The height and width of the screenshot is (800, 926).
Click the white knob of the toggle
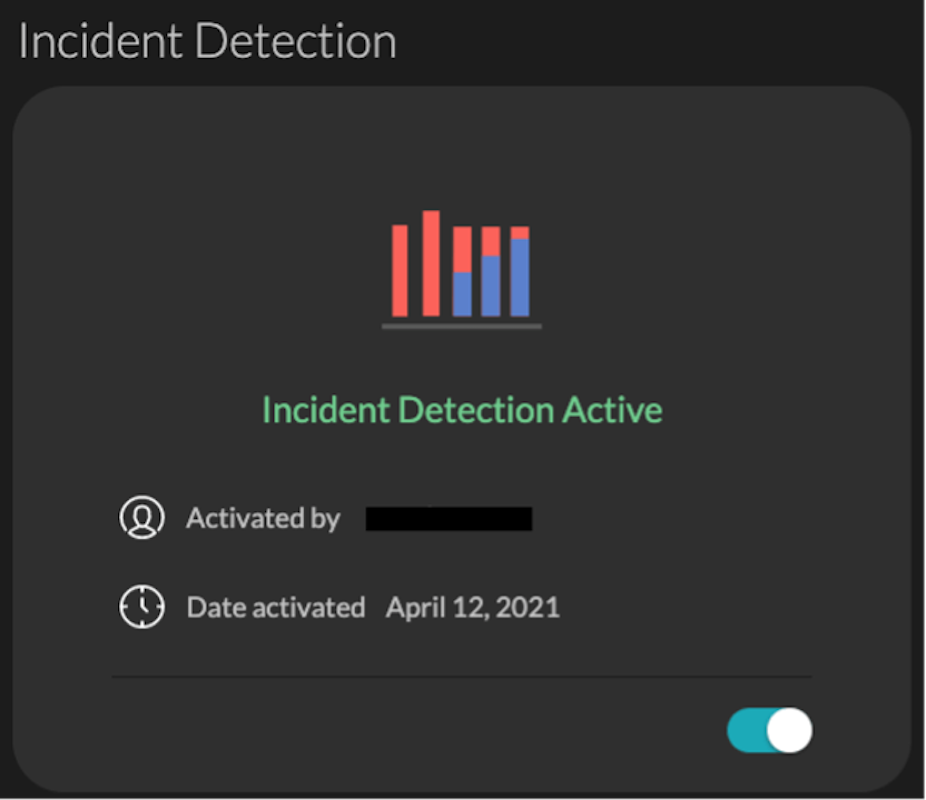[789, 730]
